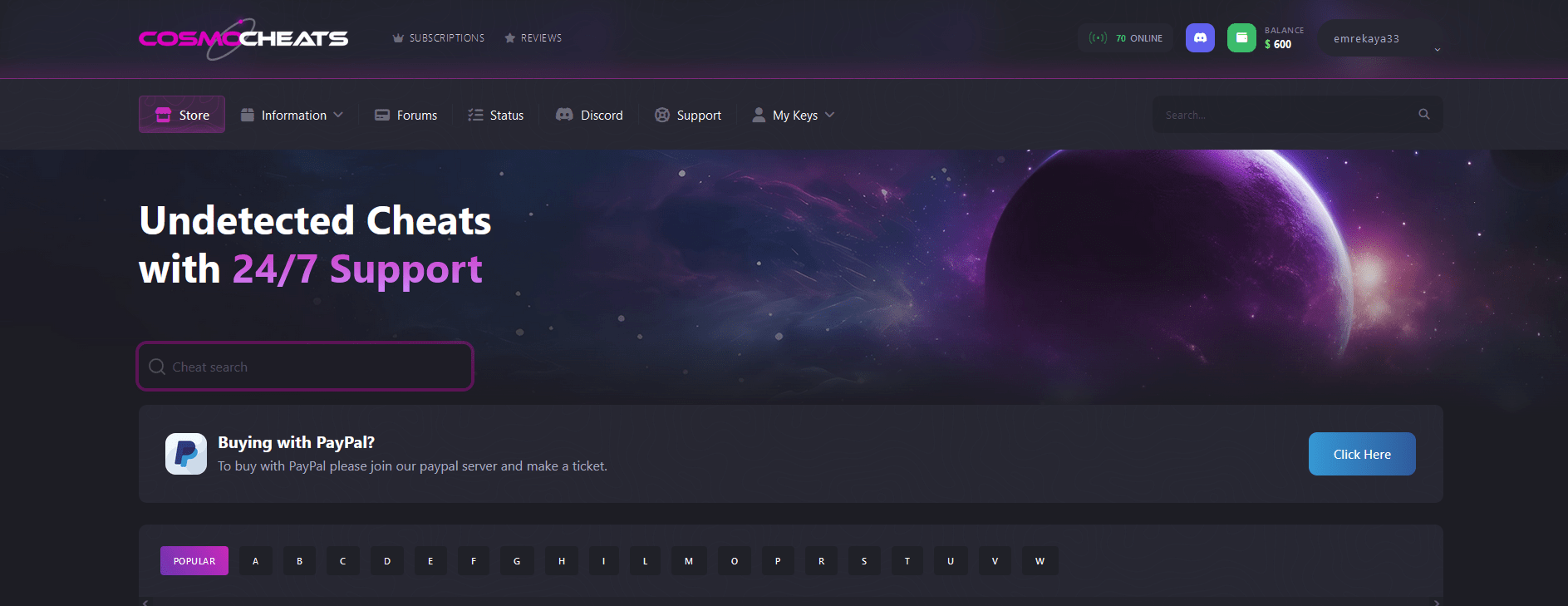Screen dimensions: 1568x606
Task: Open the Information menu
Action: pyautogui.click(x=292, y=115)
